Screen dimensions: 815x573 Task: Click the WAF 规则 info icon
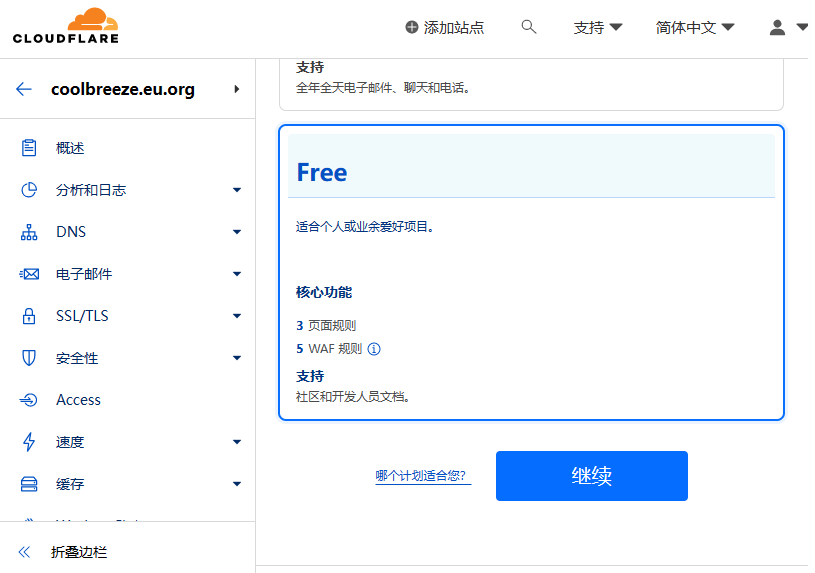pos(374,349)
